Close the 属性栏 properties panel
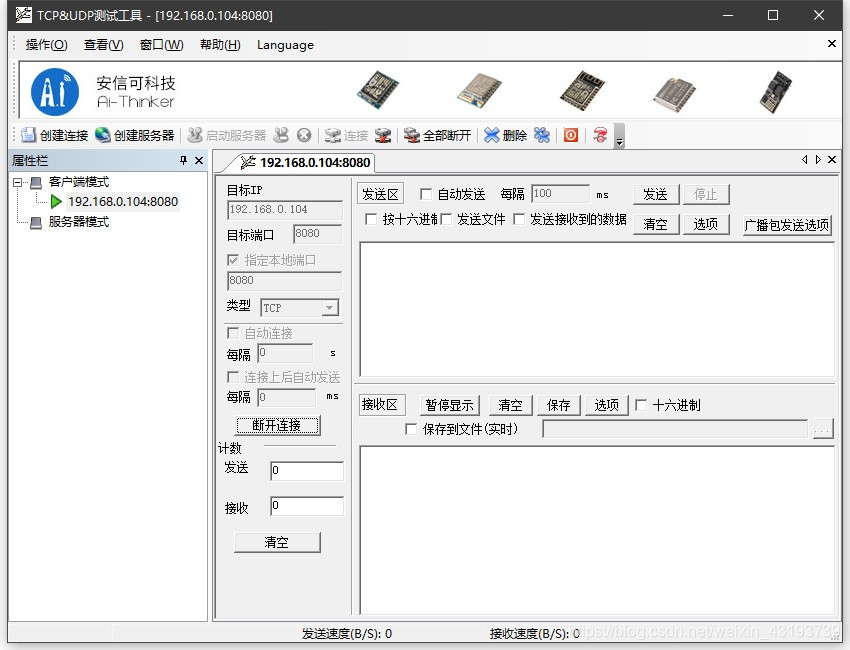Screen dimensions: 850x650 pyautogui.click(x=199, y=160)
